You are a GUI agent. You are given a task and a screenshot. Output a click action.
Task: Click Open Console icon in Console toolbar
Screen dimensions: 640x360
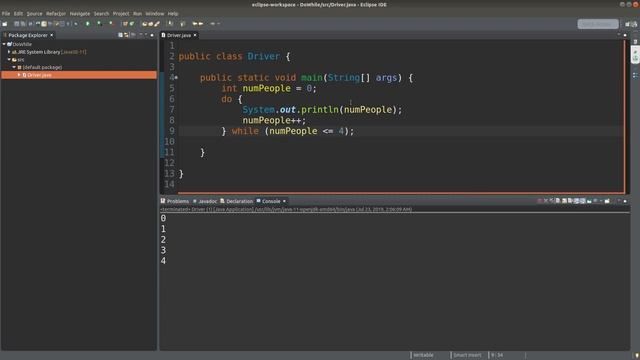pyautogui.click(x=608, y=201)
